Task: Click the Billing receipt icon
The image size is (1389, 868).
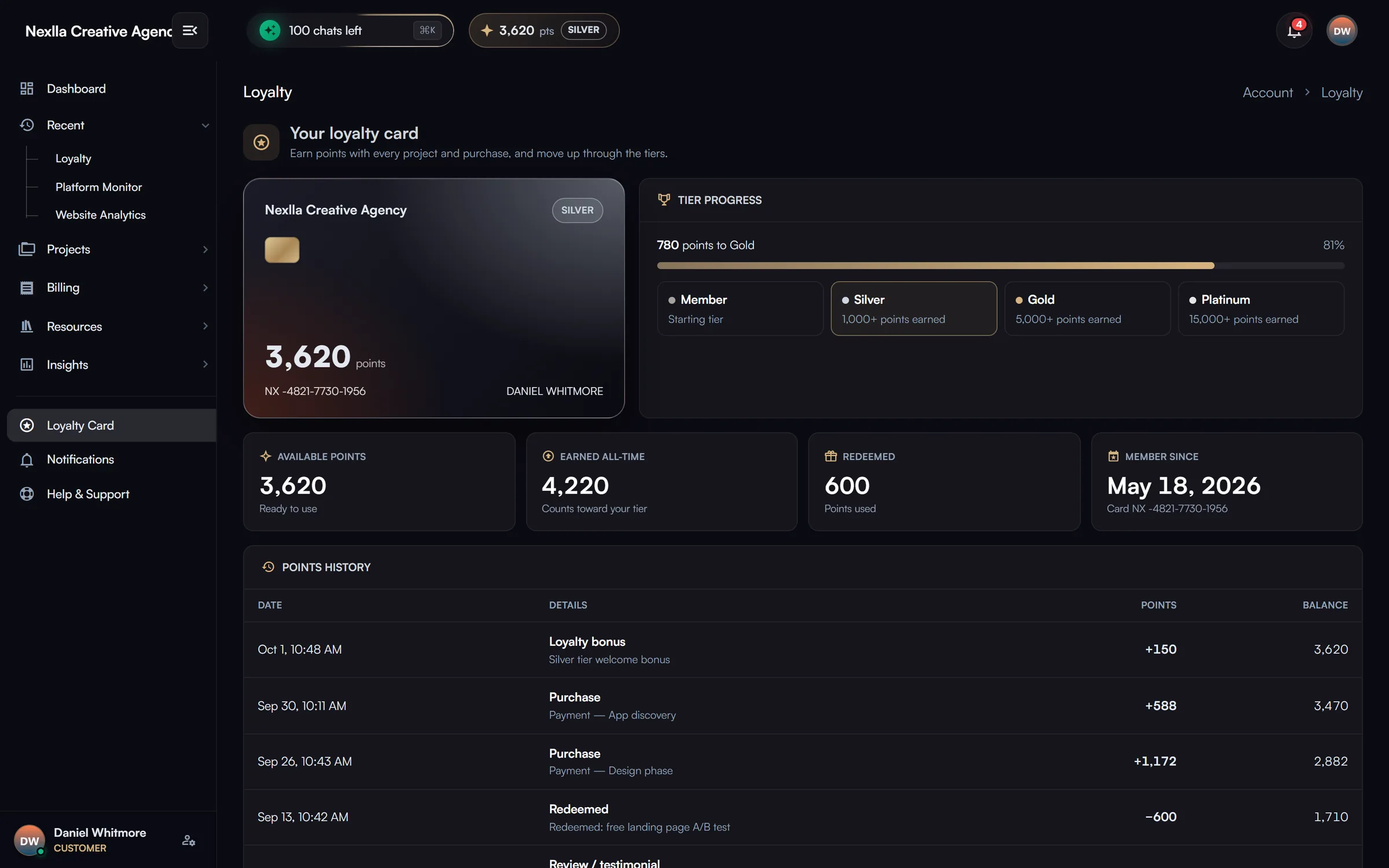Action: pyautogui.click(x=27, y=288)
